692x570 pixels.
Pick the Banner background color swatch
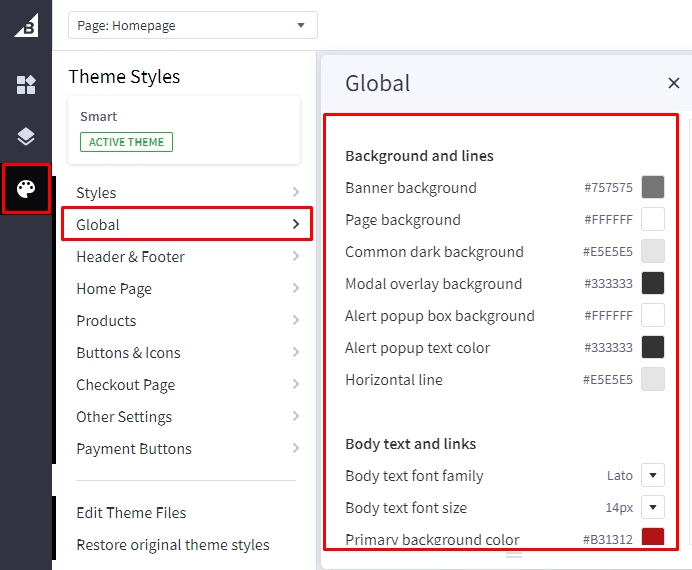[x=652, y=188]
